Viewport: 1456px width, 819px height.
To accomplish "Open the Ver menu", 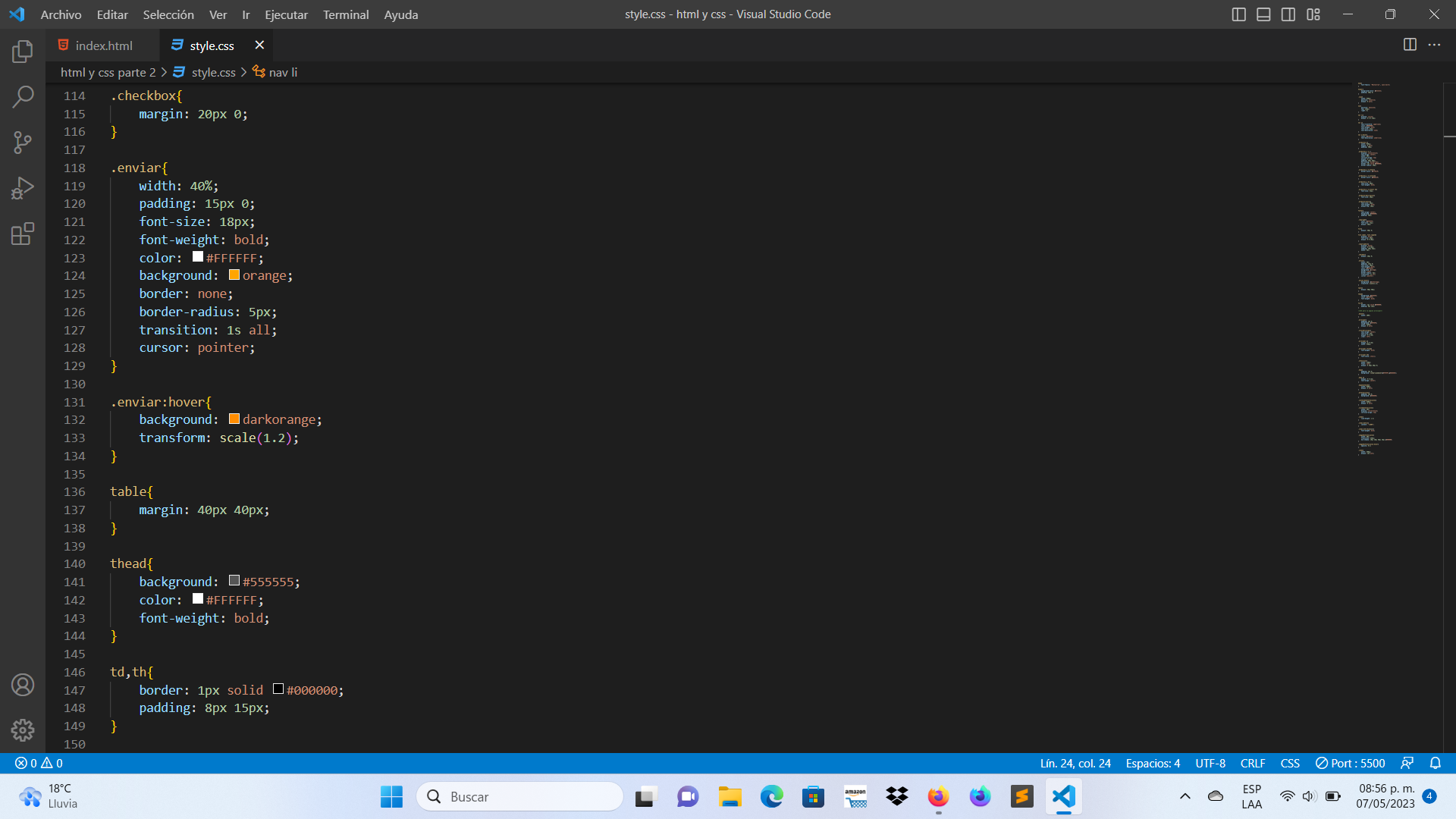I will pos(218,14).
